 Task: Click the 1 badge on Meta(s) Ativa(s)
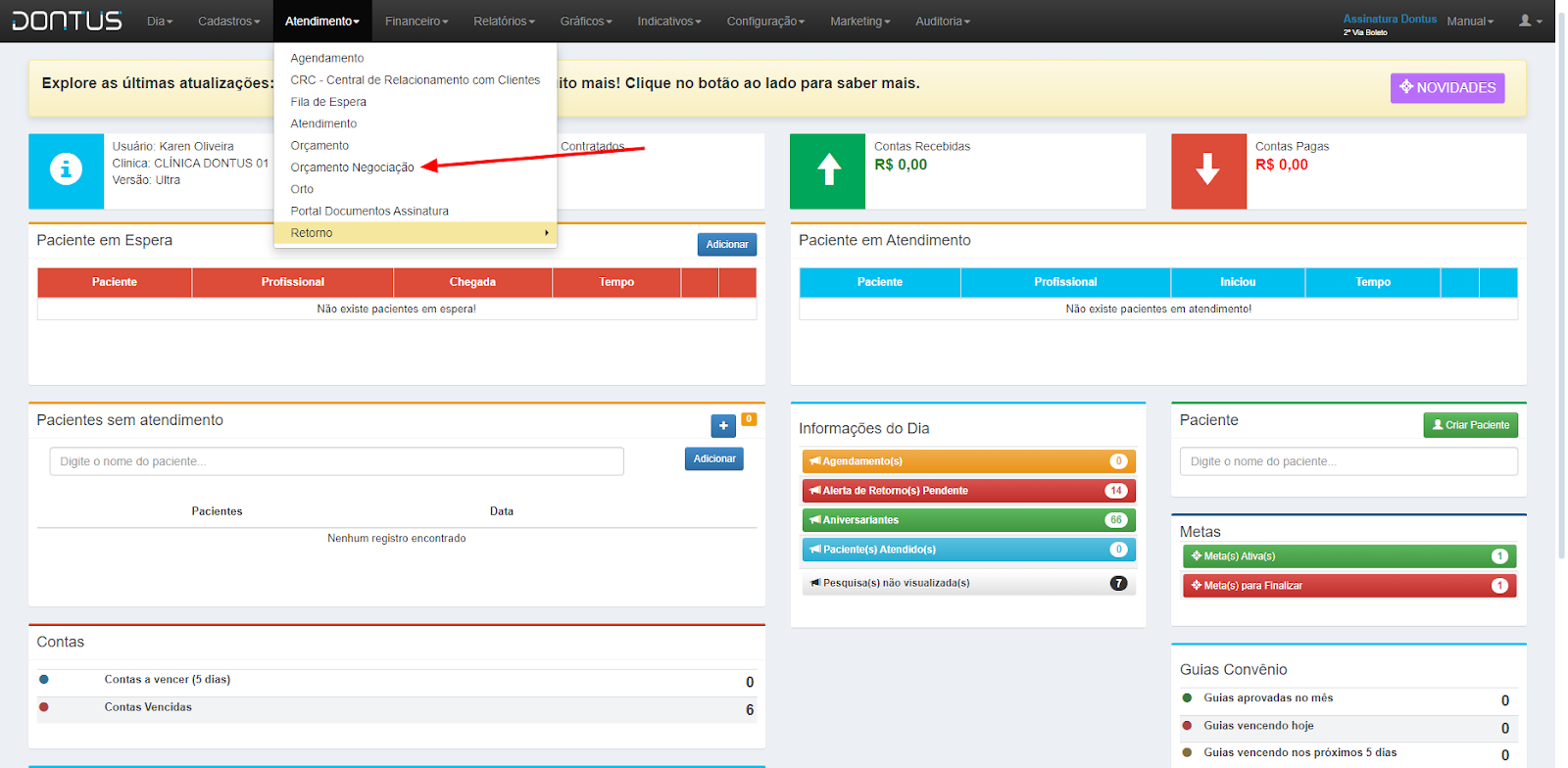click(1499, 556)
